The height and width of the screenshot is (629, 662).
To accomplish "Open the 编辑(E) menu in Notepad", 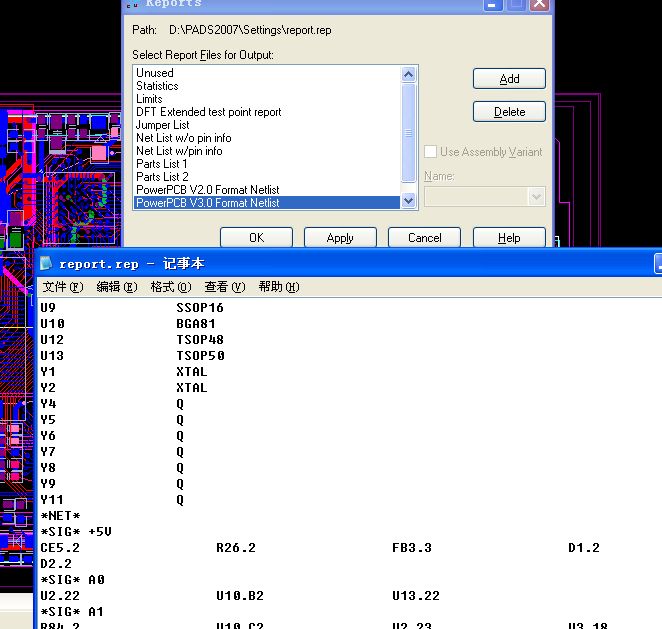I will click(x=117, y=287).
